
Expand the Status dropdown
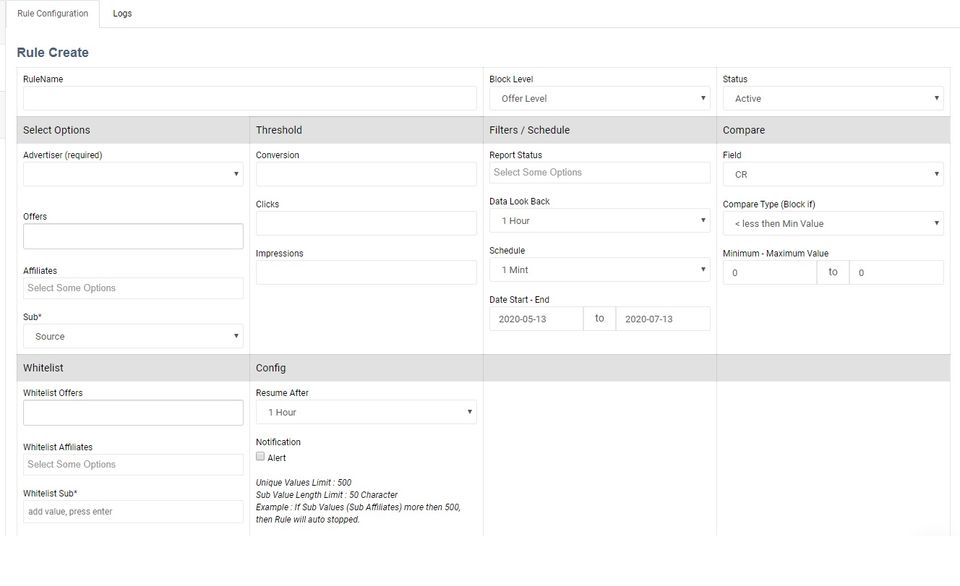click(833, 98)
